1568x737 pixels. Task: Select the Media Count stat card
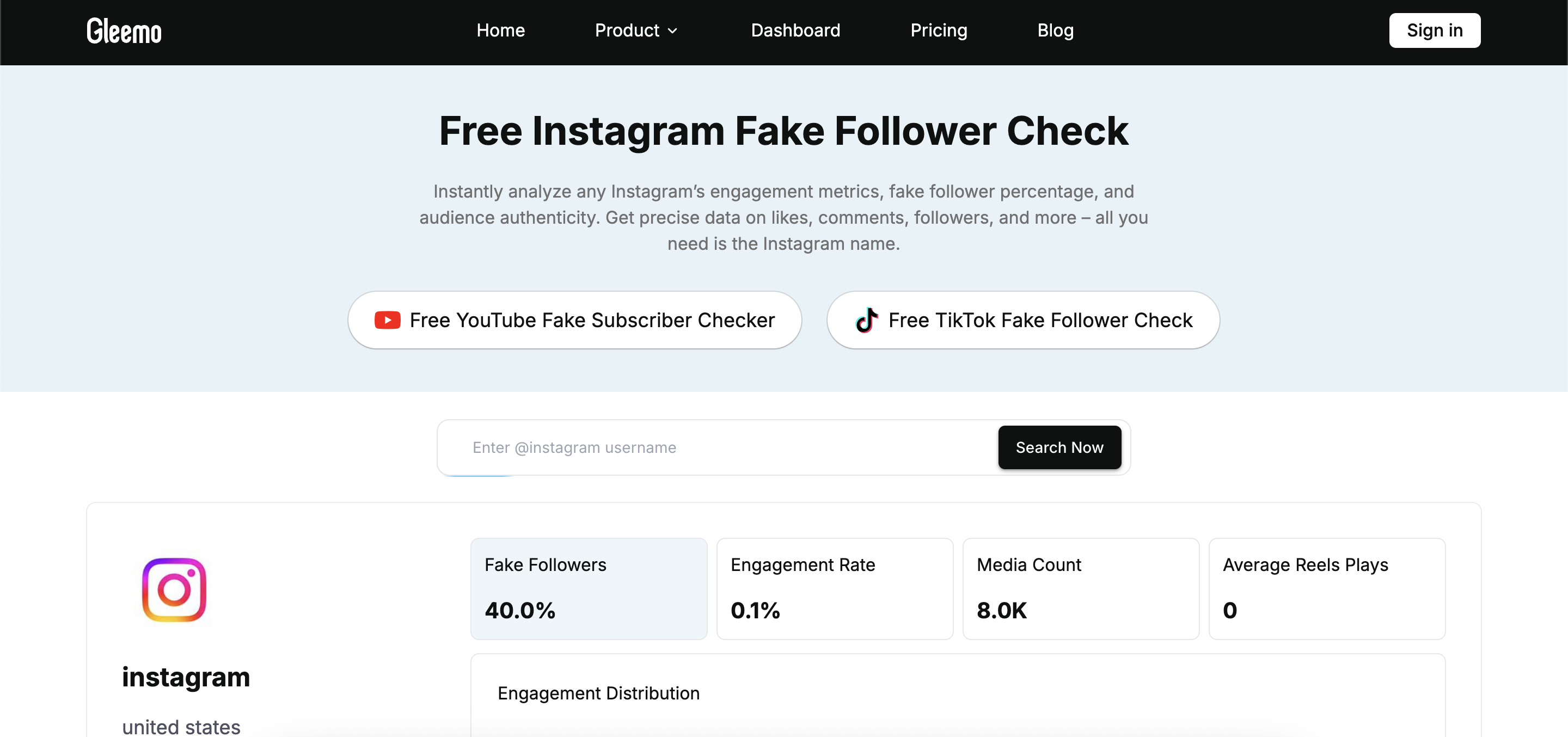click(1080, 588)
